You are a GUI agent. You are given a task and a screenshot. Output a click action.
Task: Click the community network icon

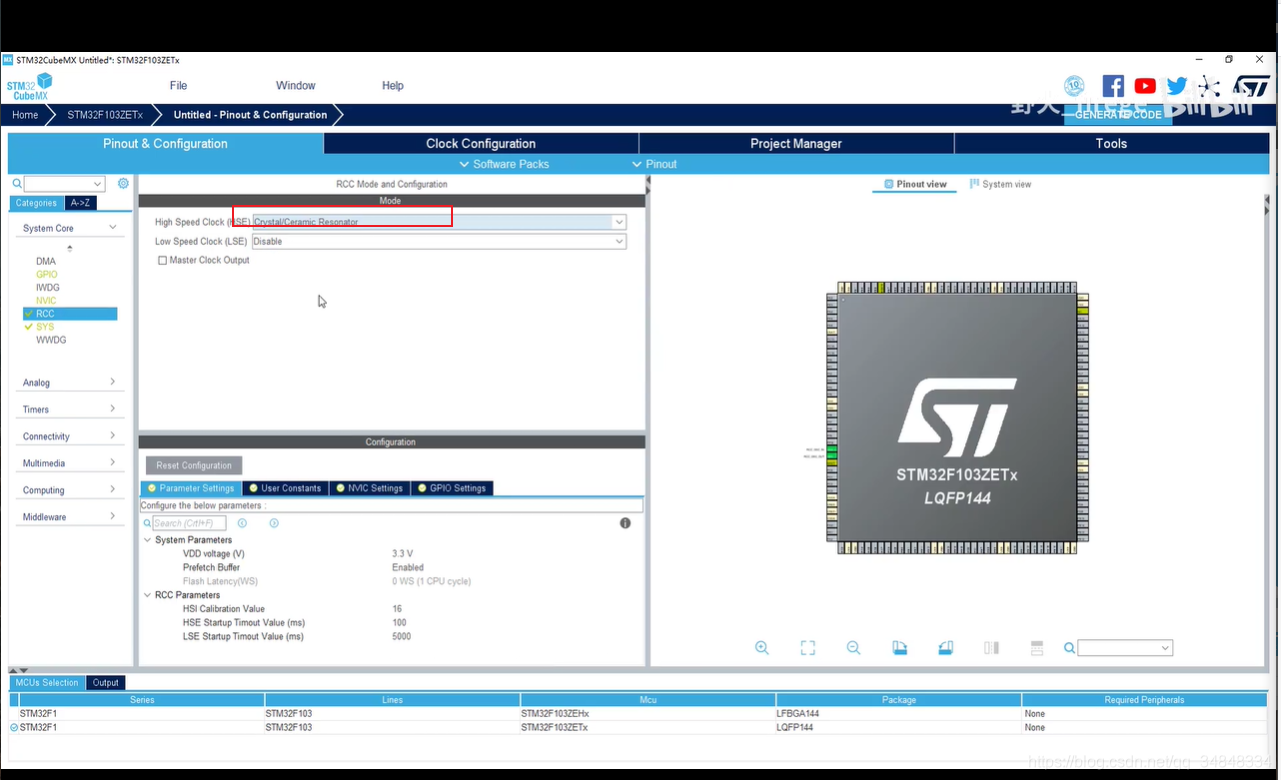[1209, 86]
